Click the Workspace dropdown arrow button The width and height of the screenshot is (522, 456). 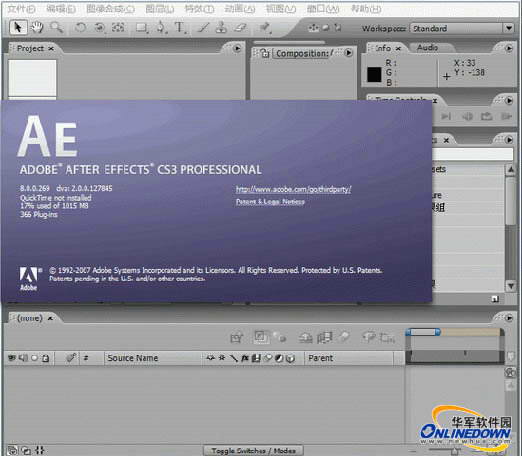[509, 28]
